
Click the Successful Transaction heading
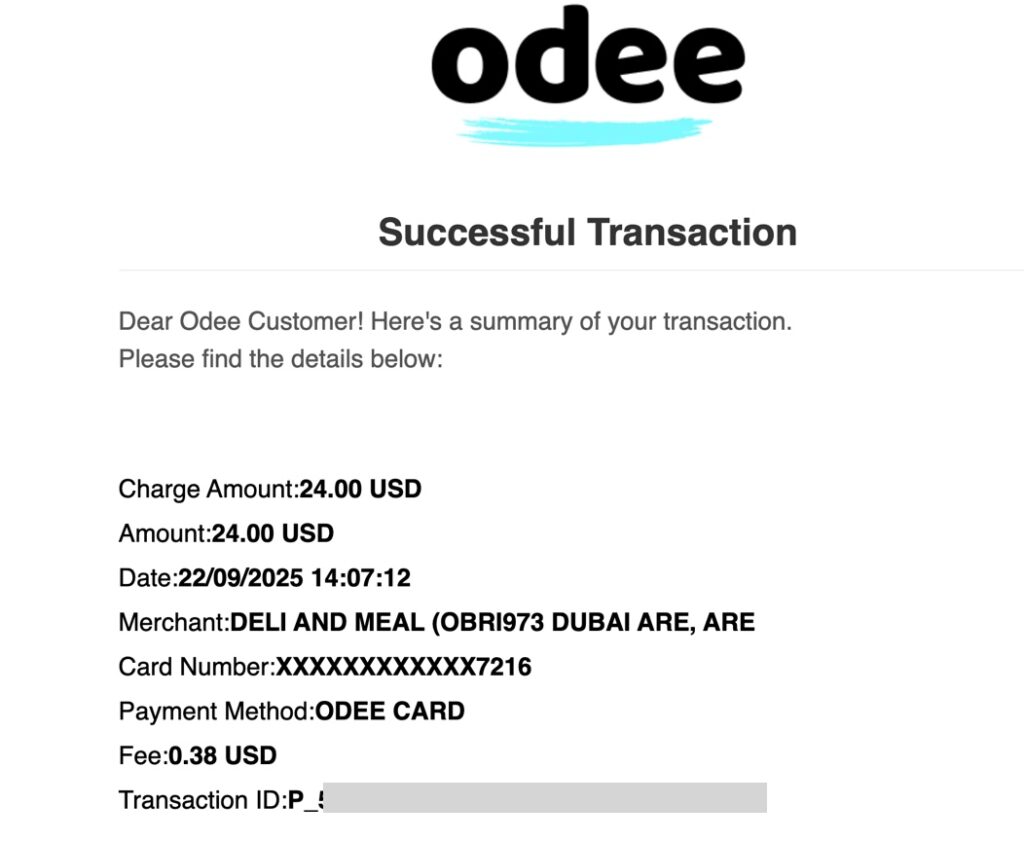587,232
